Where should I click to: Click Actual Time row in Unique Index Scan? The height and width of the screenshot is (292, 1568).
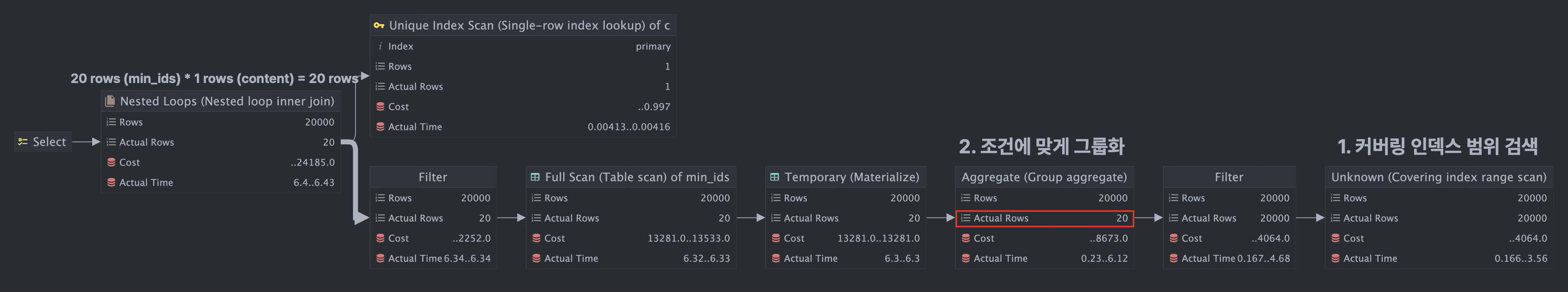(523, 127)
